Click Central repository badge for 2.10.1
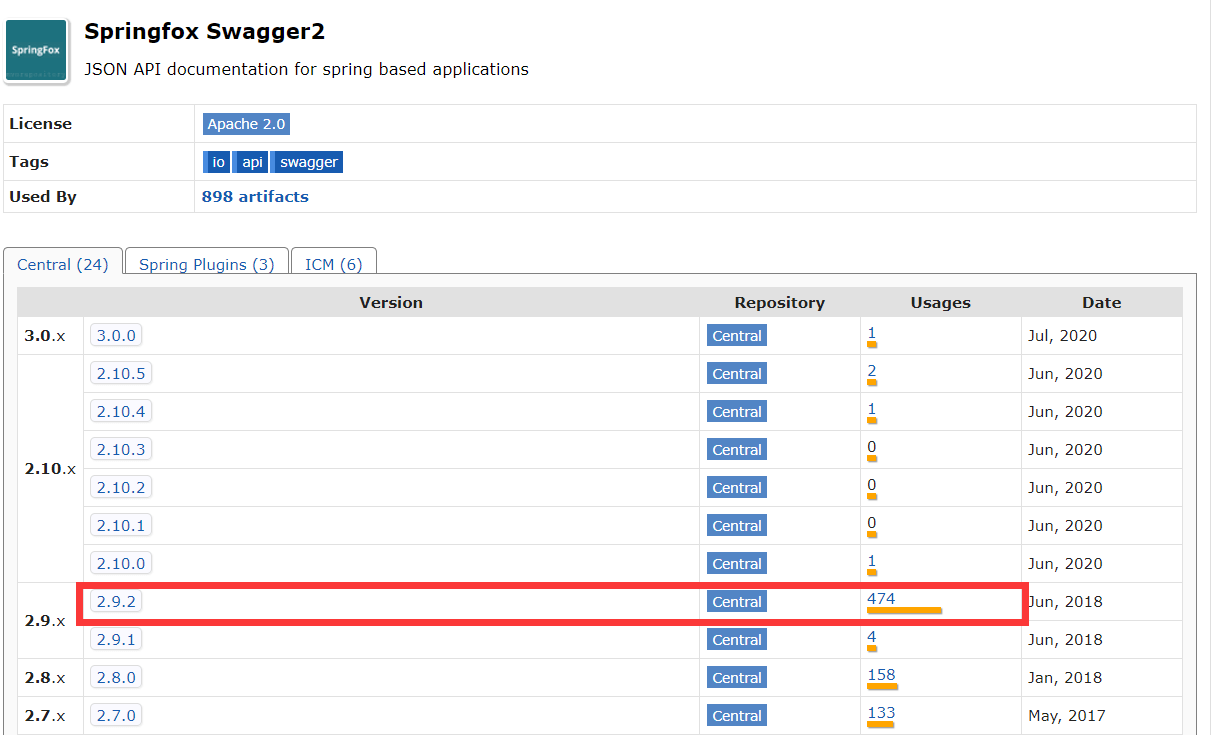 click(737, 526)
